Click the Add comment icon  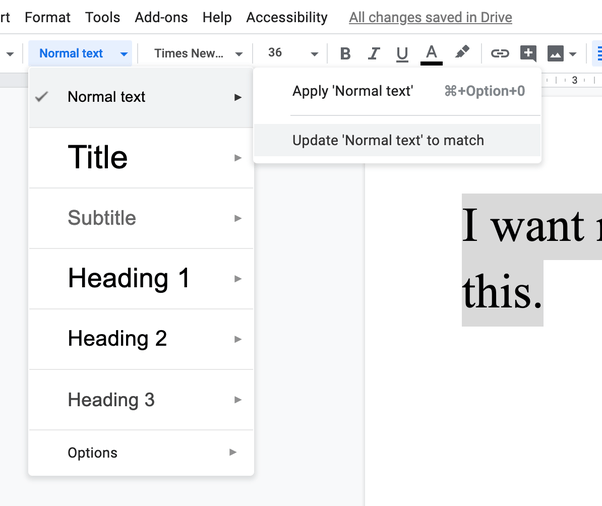(x=528, y=53)
